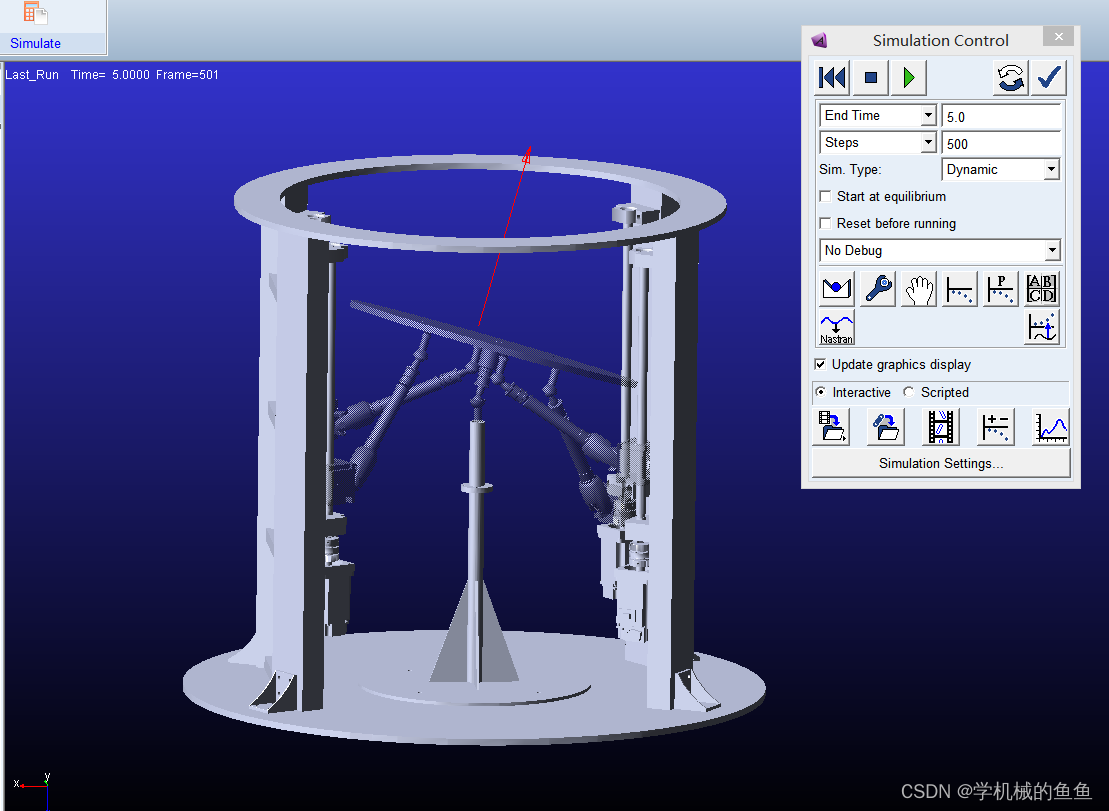Enable Start at equilibrium checkbox

(x=825, y=197)
